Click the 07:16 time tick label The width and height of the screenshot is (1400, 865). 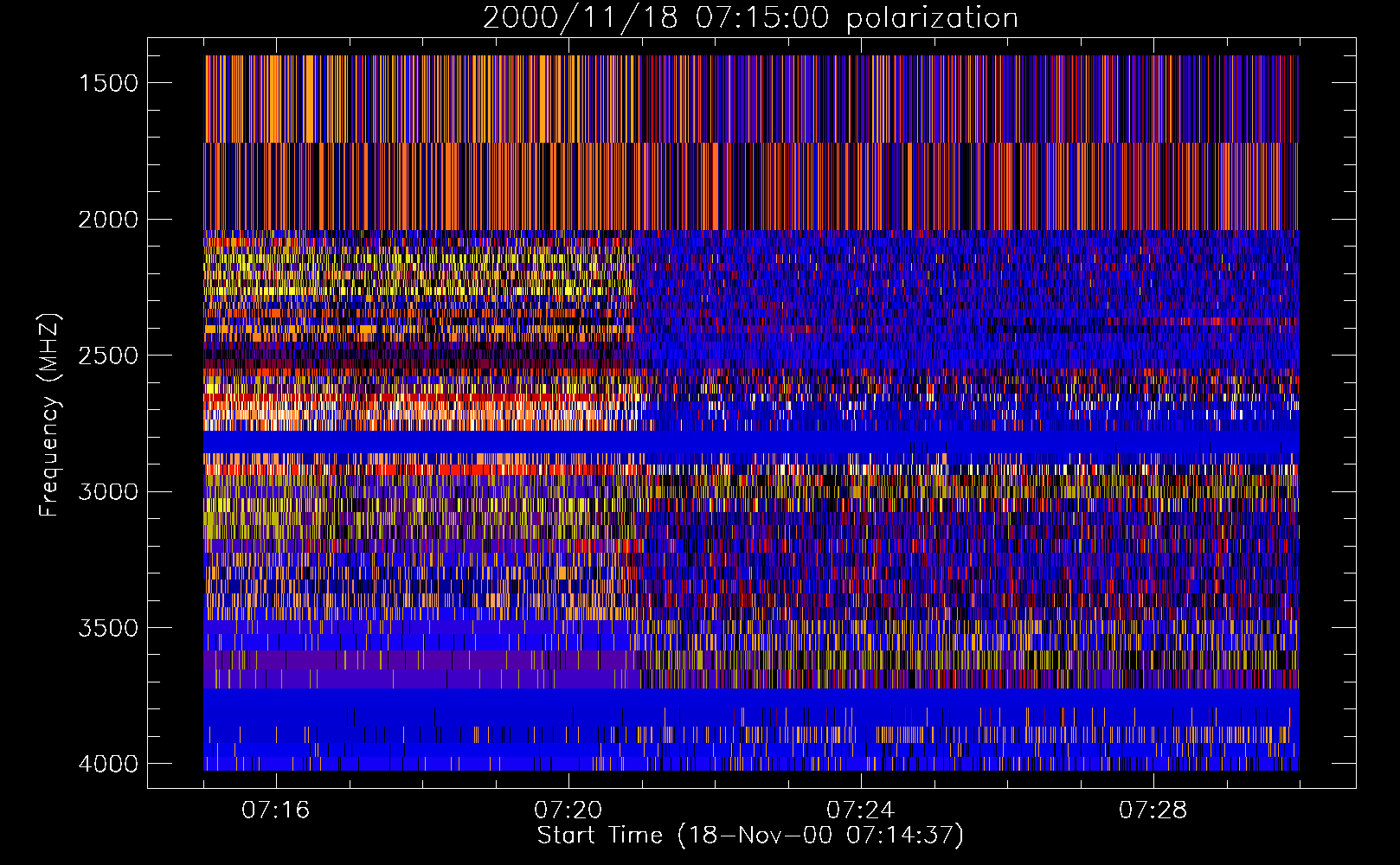276,811
